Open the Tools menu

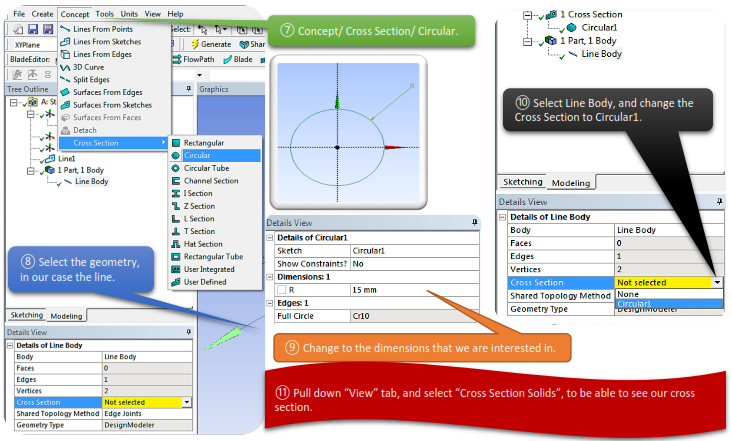(x=105, y=14)
